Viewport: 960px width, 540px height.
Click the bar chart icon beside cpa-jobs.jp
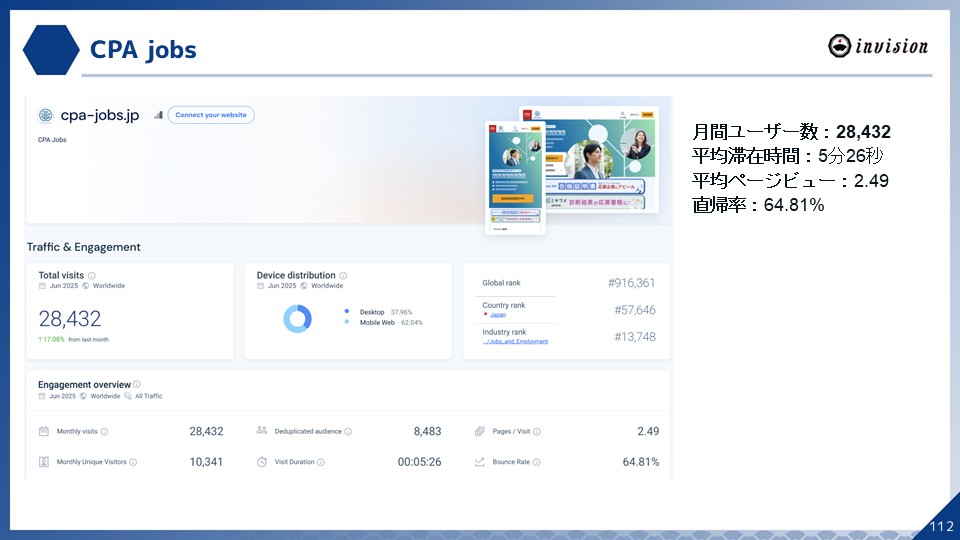158,114
